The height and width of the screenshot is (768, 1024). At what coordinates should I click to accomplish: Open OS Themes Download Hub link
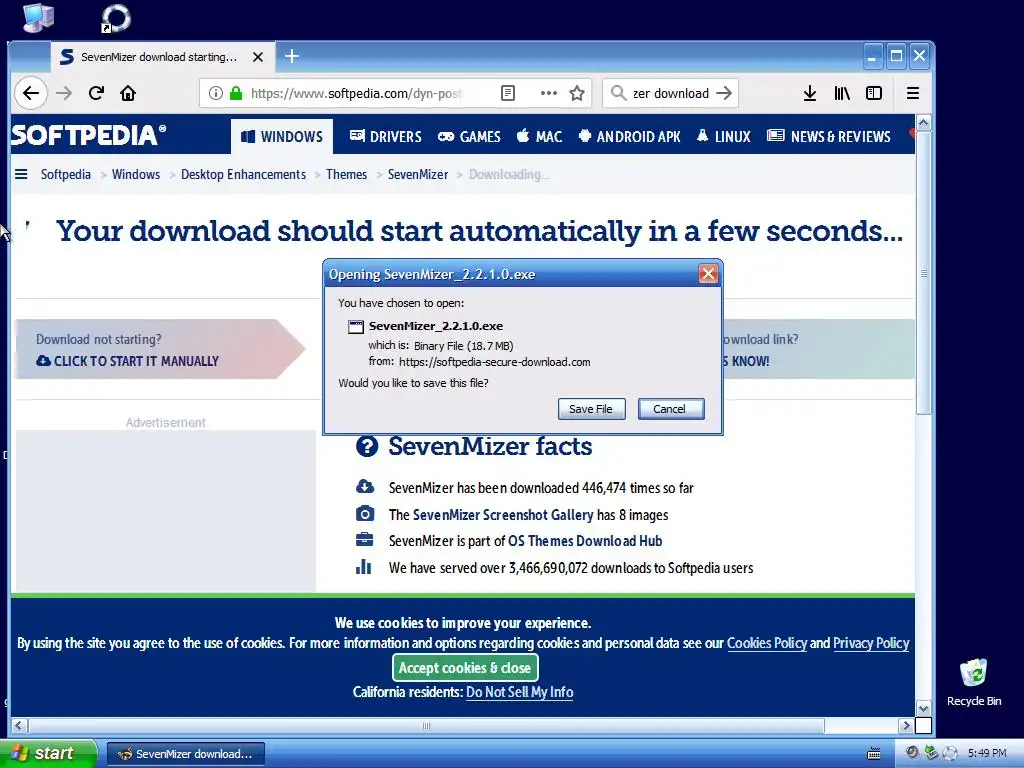pos(585,541)
